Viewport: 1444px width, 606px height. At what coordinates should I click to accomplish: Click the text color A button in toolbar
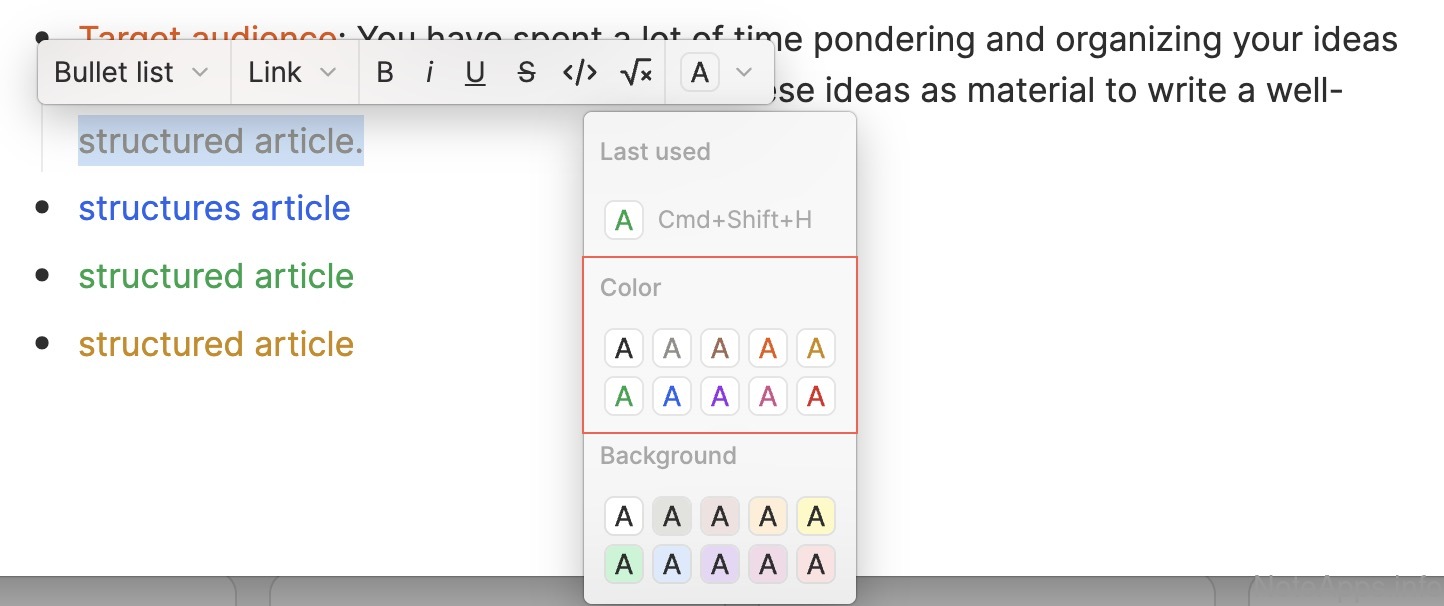pyautogui.click(x=700, y=73)
